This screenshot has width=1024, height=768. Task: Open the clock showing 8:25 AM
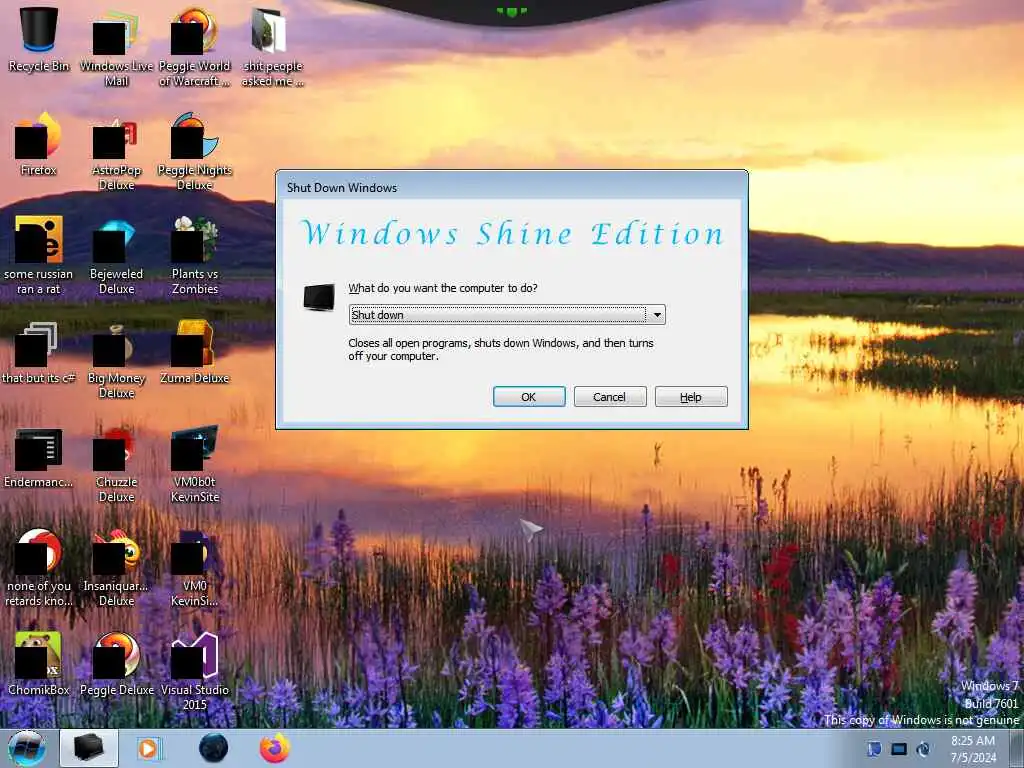tap(973, 749)
